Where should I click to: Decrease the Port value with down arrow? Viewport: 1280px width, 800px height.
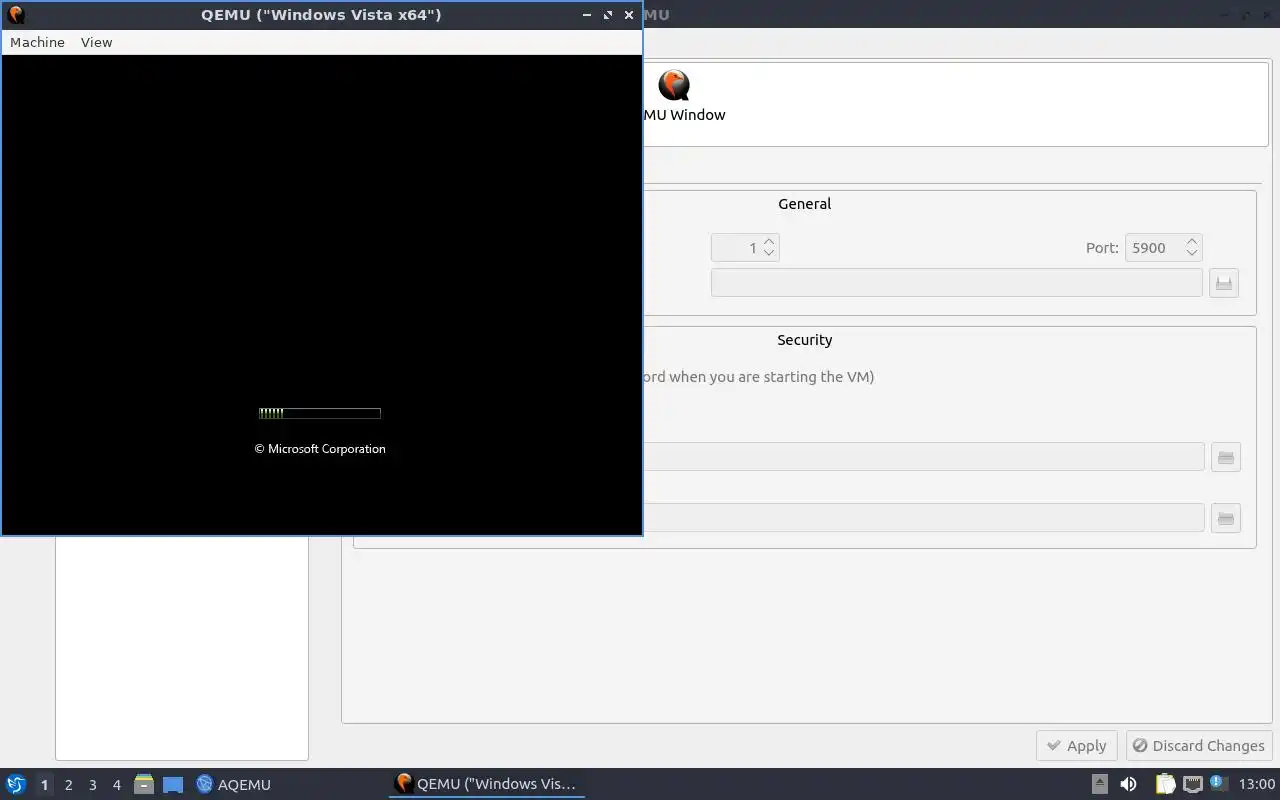pyautogui.click(x=1191, y=253)
